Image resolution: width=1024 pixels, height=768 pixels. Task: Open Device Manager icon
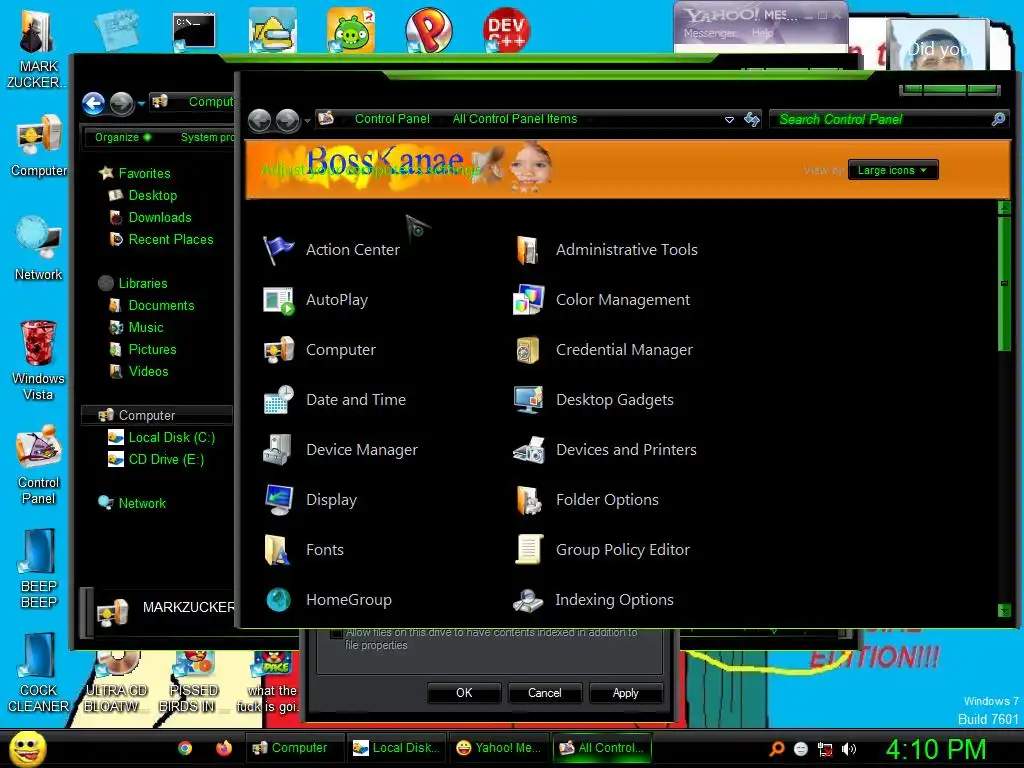278,450
